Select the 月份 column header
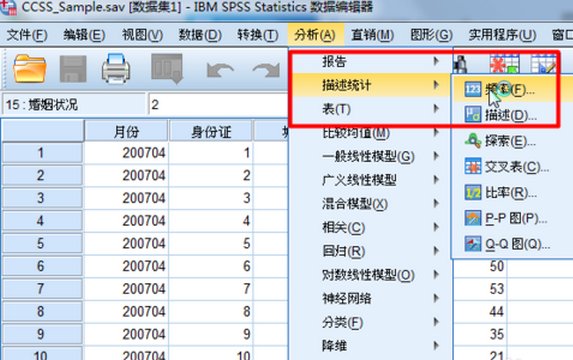 coord(126,131)
